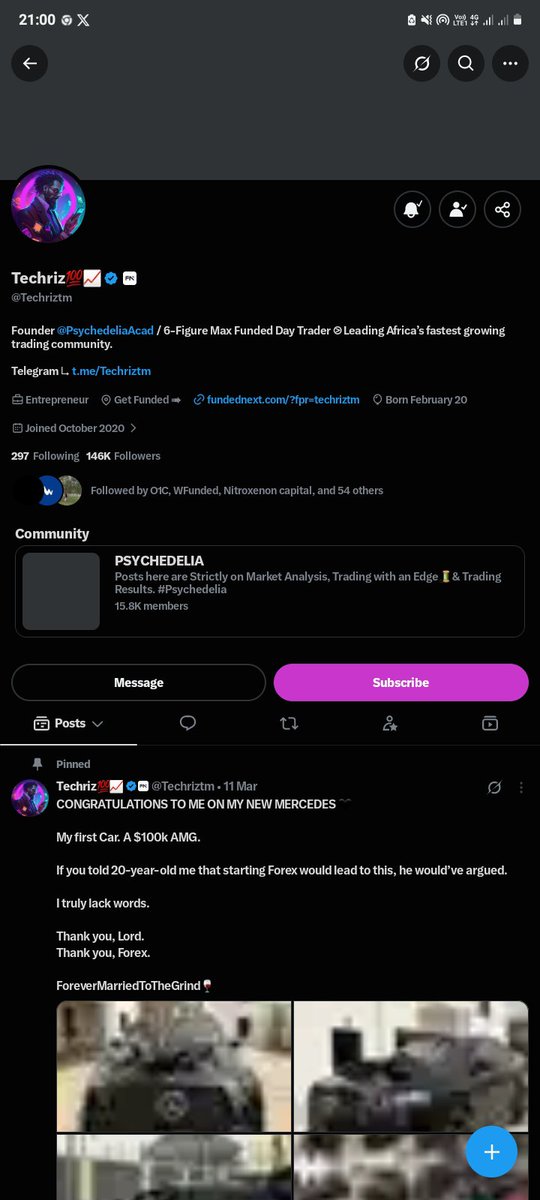Open the Grok icon in the profile header

click(422, 63)
